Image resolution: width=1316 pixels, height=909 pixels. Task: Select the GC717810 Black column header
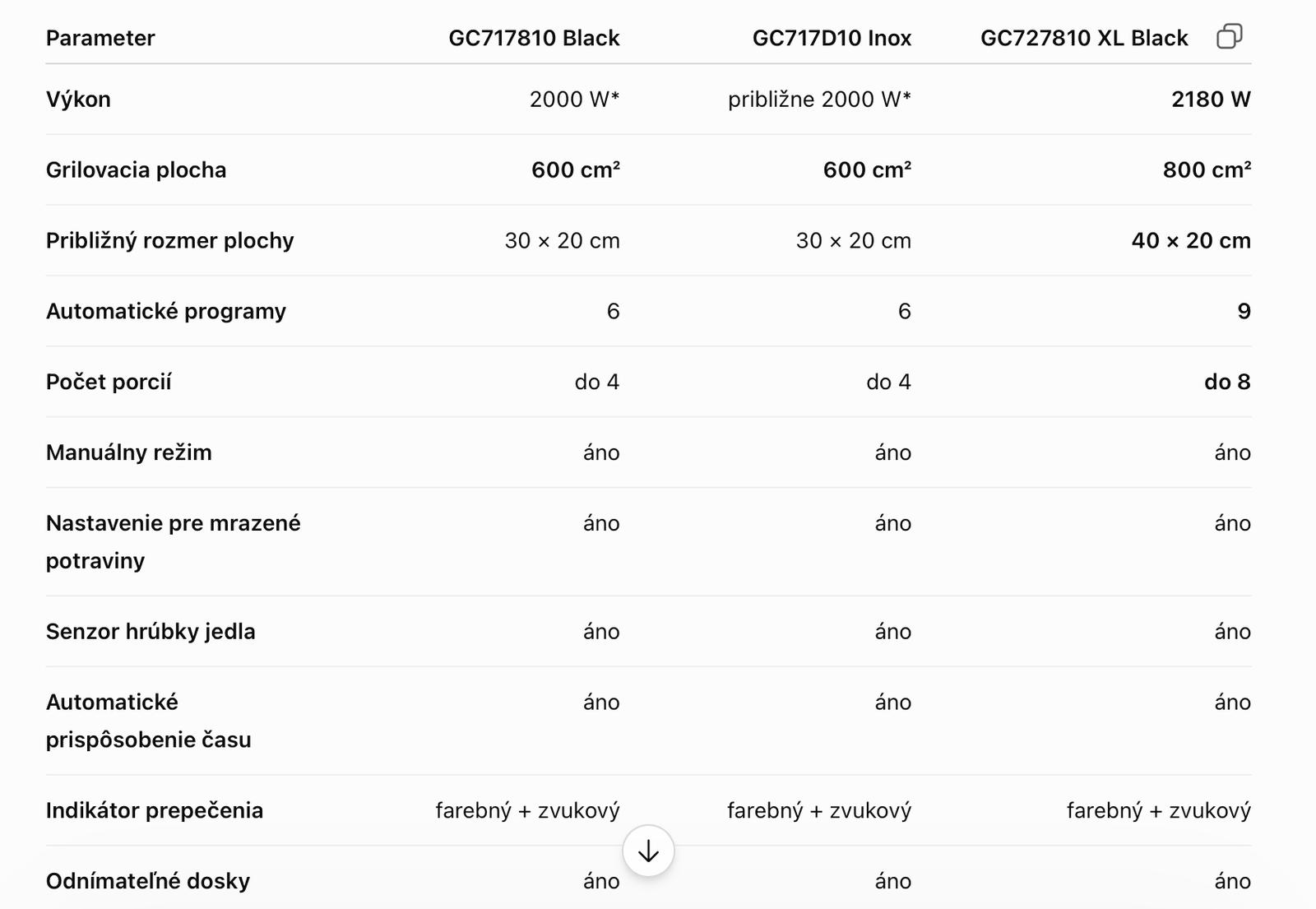point(534,38)
